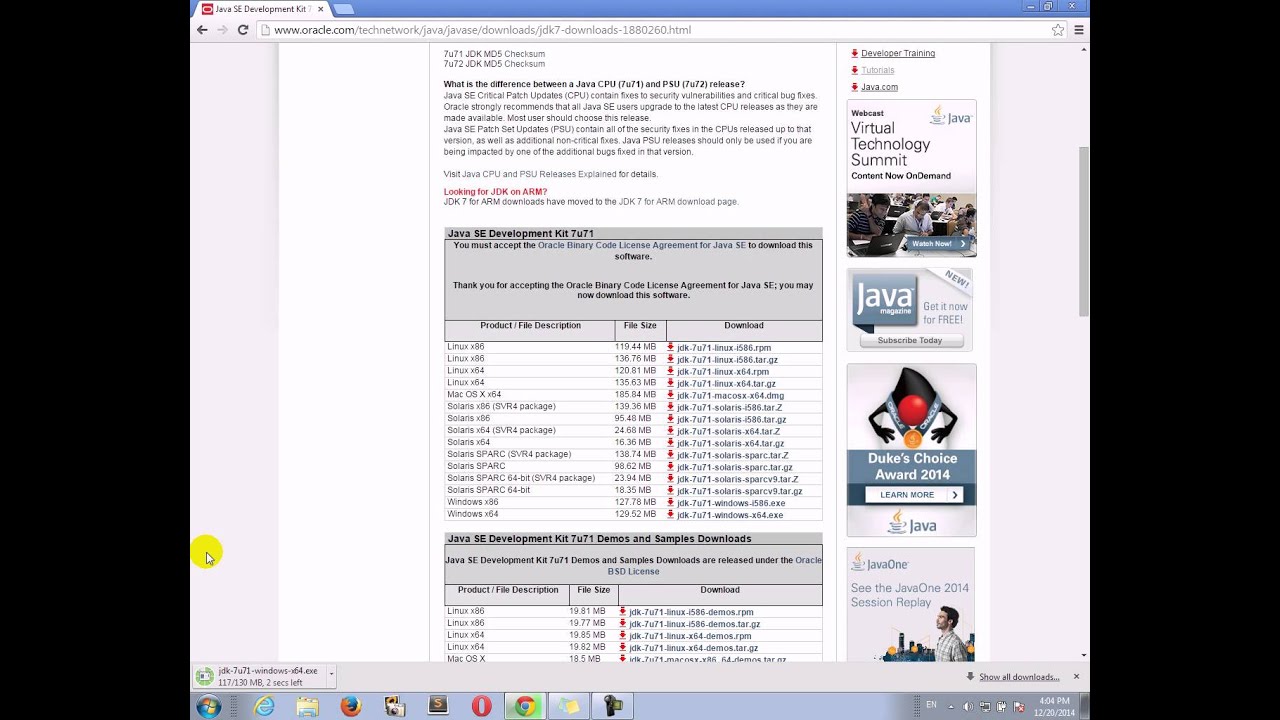
Task: Close the Java SE Development Kit tab
Action: (x=321, y=9)
